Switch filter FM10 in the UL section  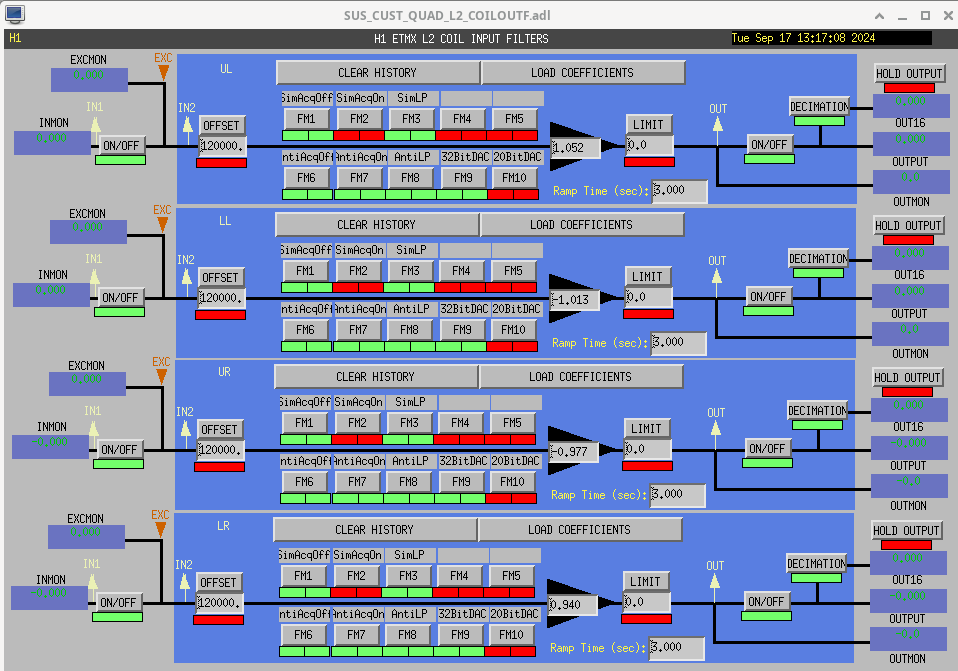pyautogui.click(x=514, y=178)
